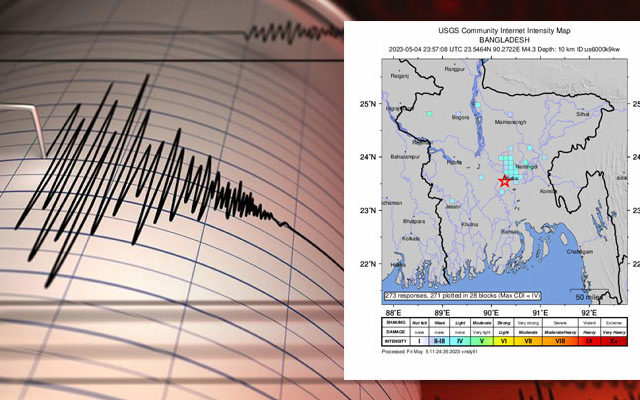Click the '90°E' longitude label
Image resolution: width=640 pixels, height=400 pixels.
pos(491,313)
